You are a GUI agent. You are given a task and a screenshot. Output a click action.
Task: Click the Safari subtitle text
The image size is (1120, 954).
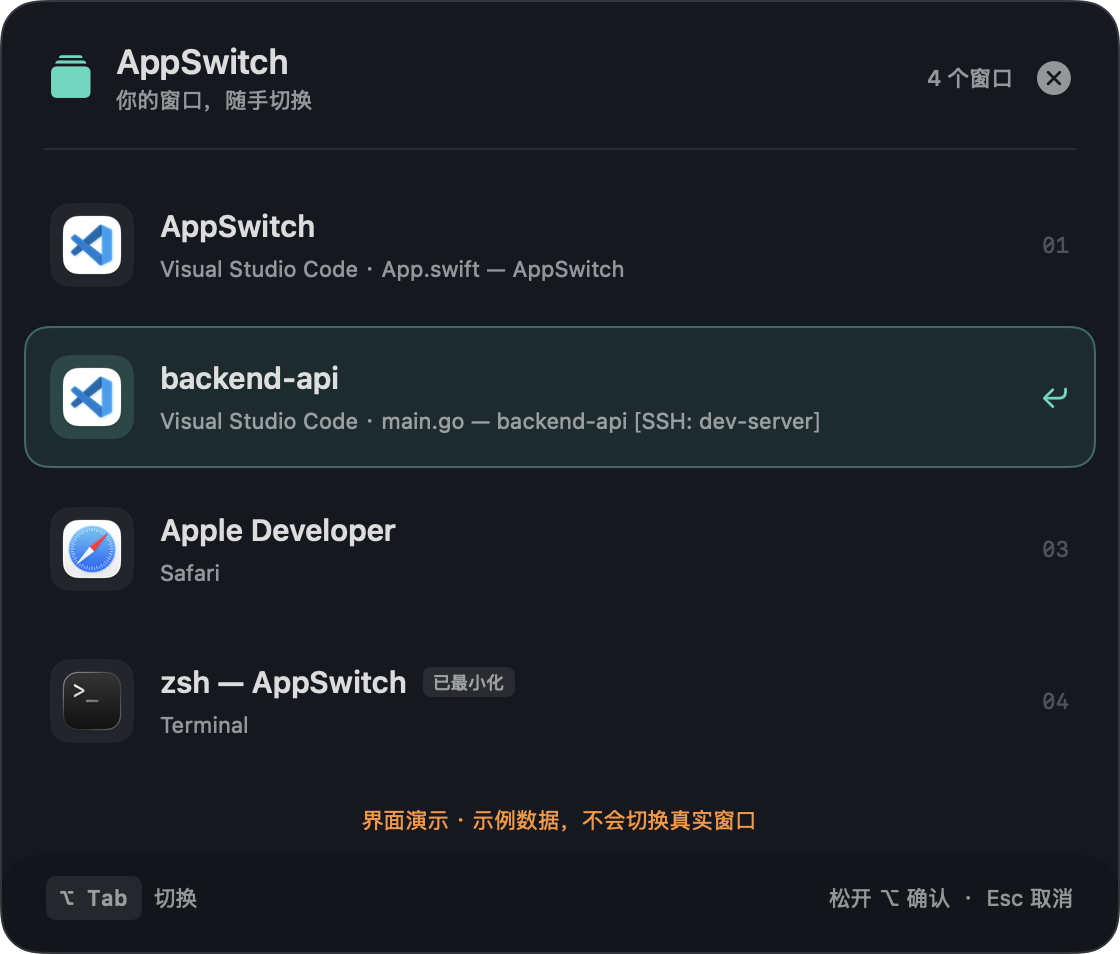coord(190,573)
